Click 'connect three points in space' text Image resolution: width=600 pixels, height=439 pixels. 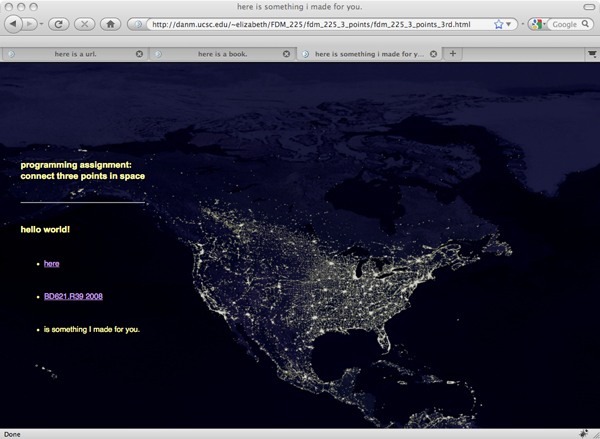tap(83, 176)
